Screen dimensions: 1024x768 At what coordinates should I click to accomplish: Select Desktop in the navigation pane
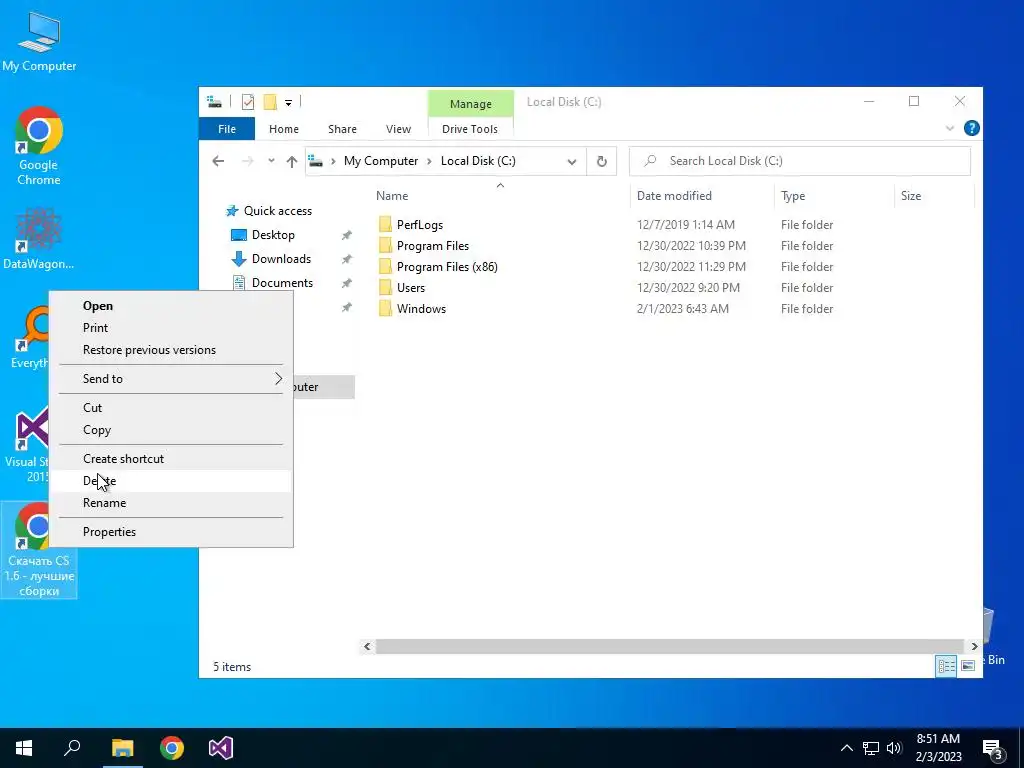point(273,235)
